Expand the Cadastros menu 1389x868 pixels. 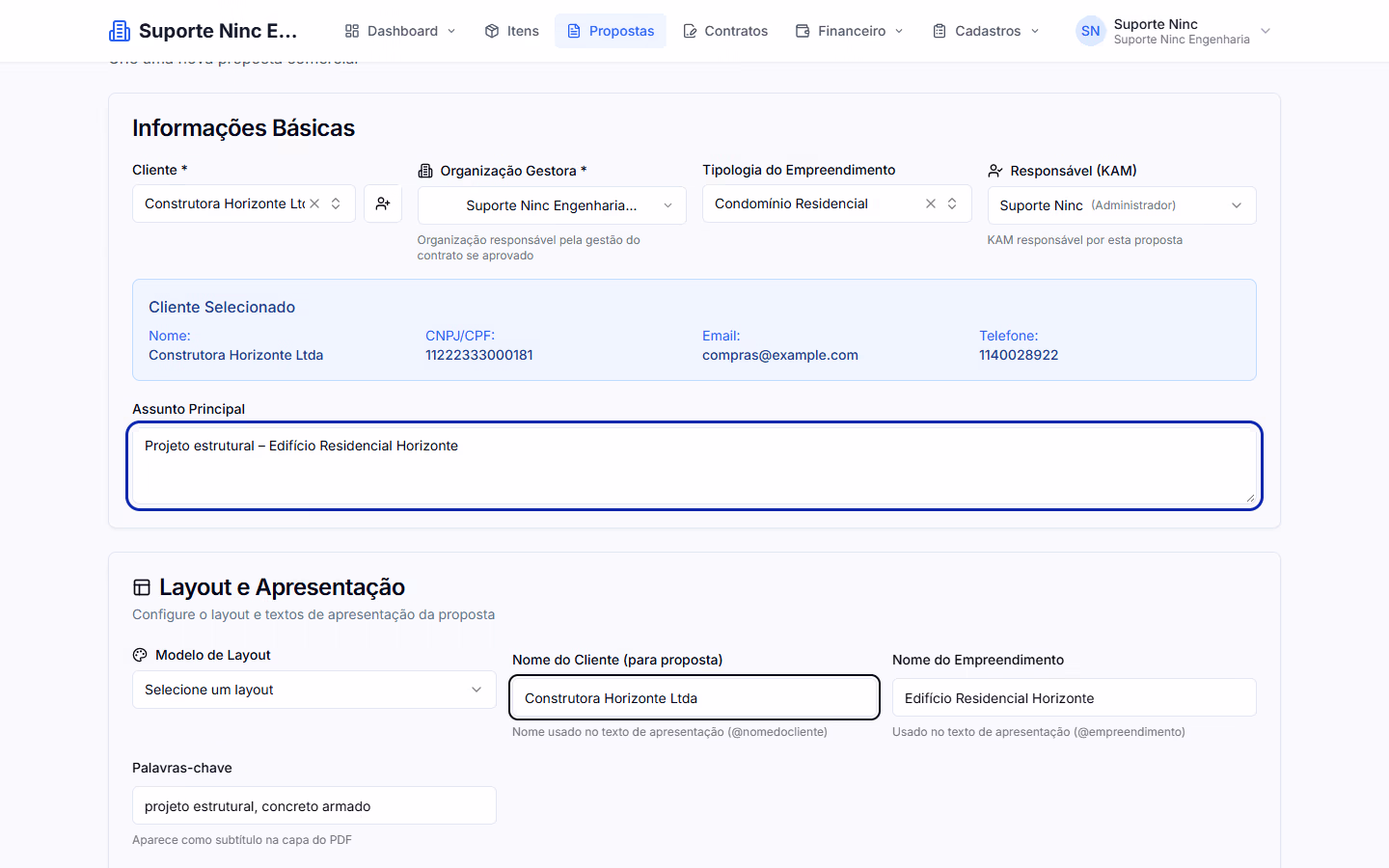click(986, 31)
